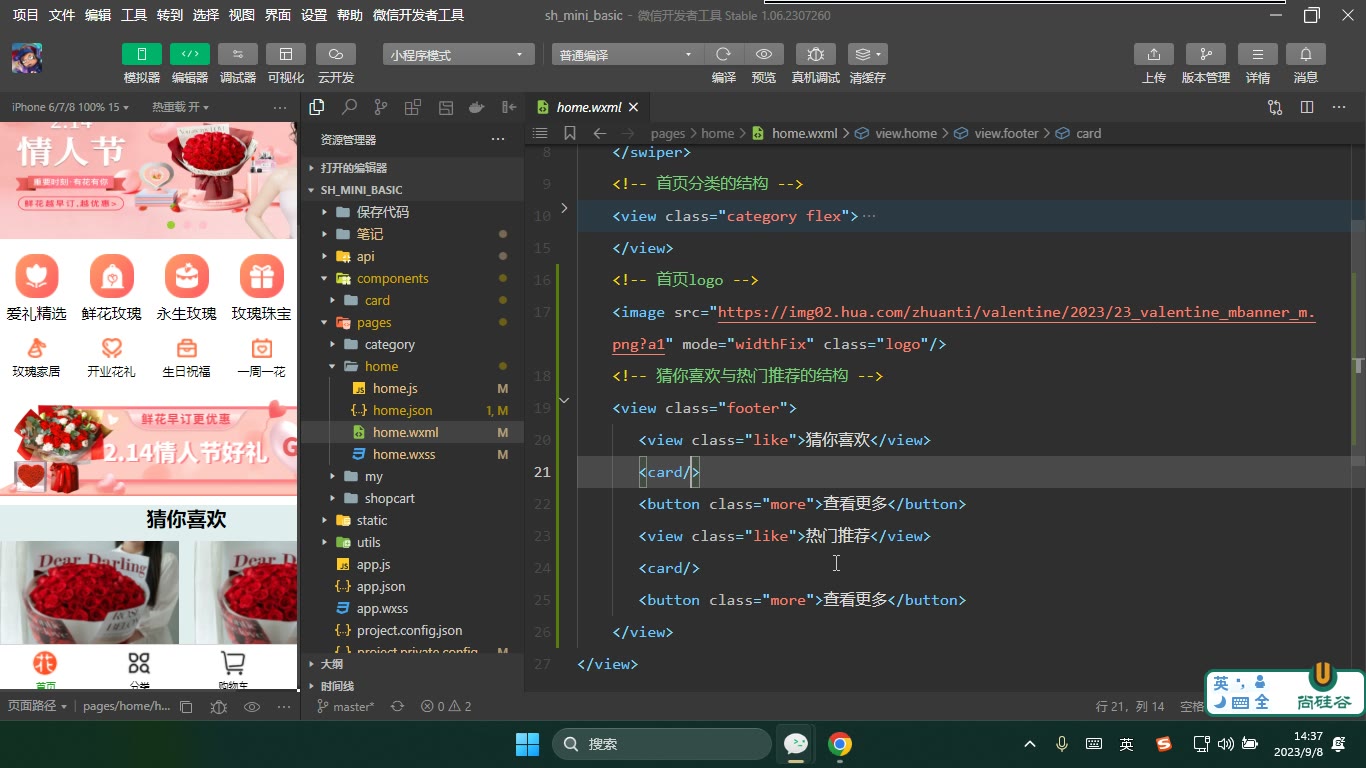
Task: Click the Windows taskbar search box
Action: [x=662, y=744]
